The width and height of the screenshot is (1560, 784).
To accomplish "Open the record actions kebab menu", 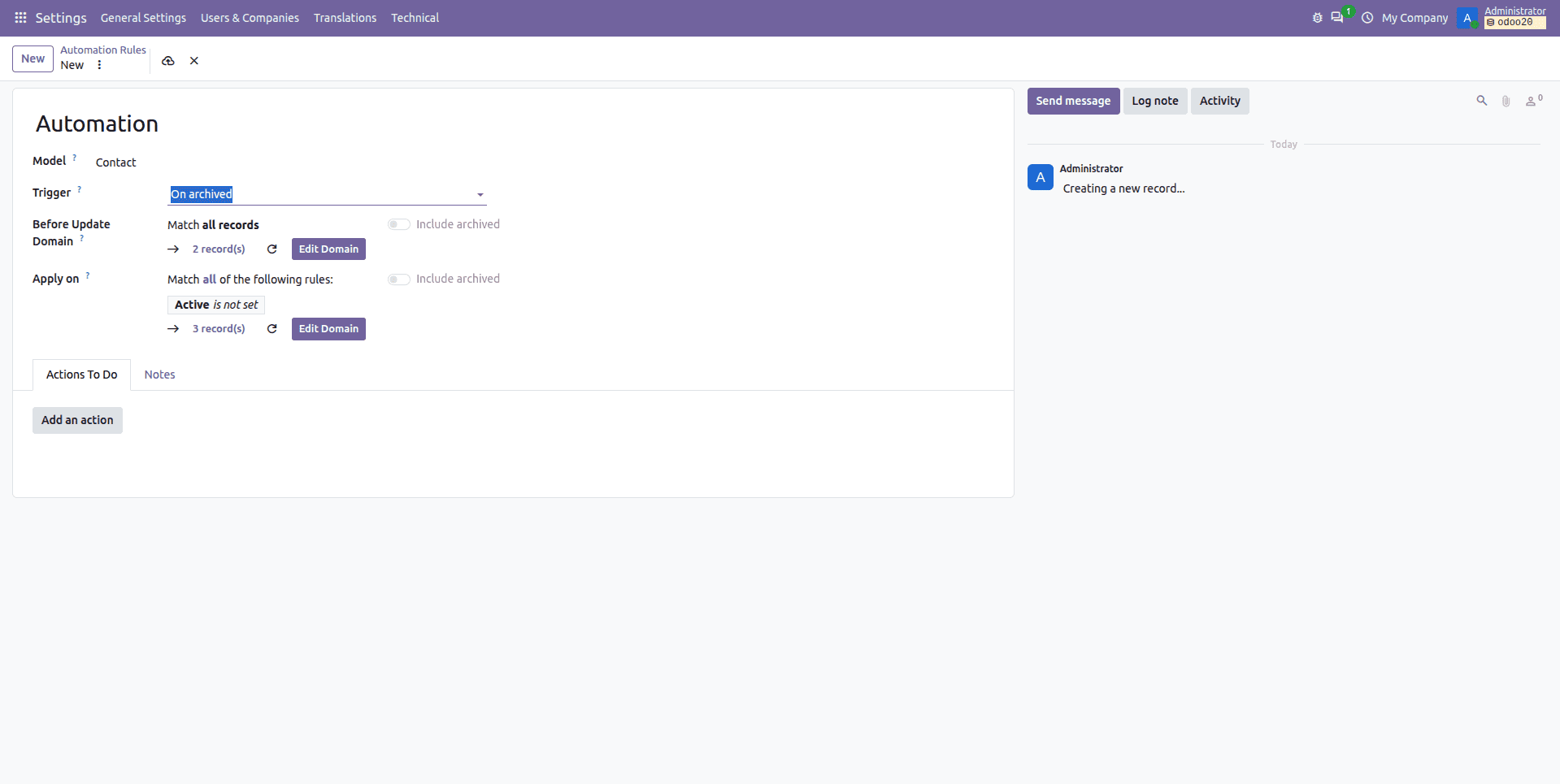I will [99, 65].
